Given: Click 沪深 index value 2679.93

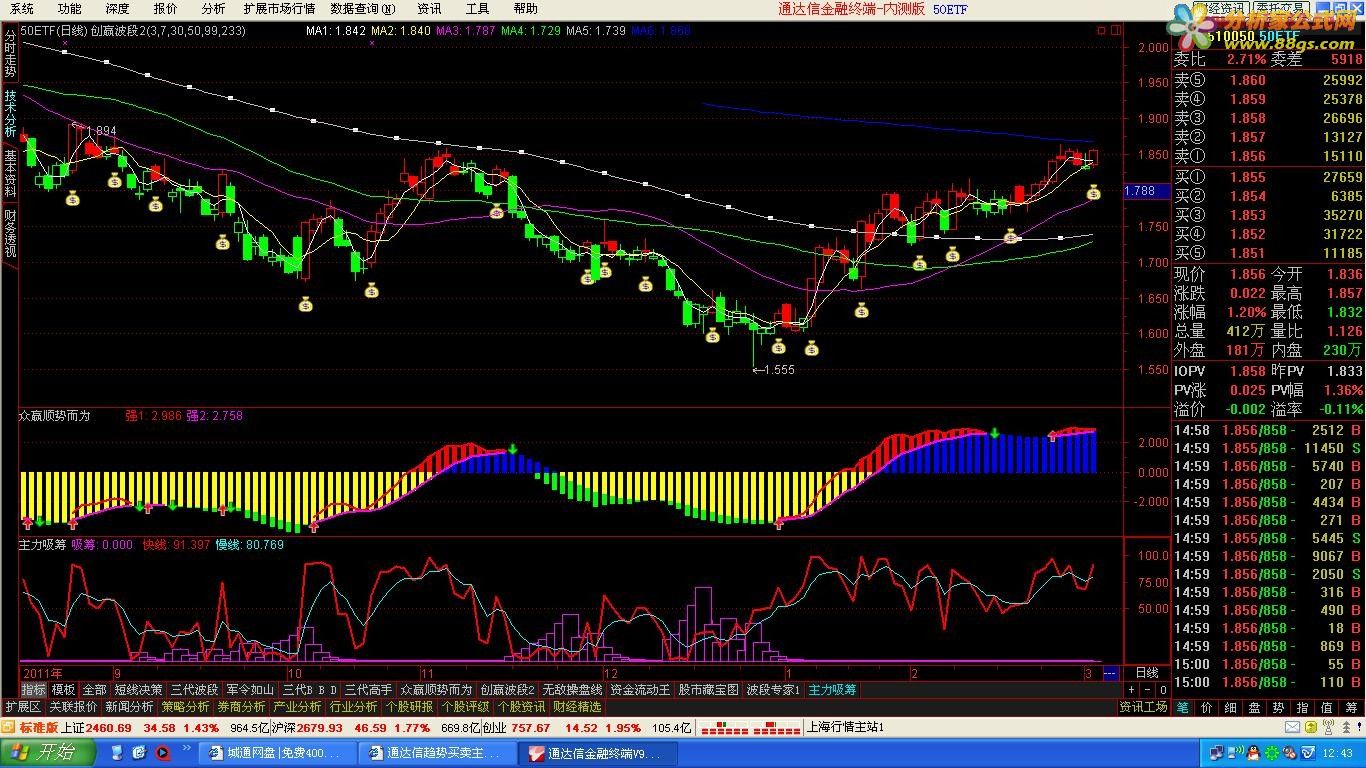Looking at the screenshot, I should tap(320, 727).
